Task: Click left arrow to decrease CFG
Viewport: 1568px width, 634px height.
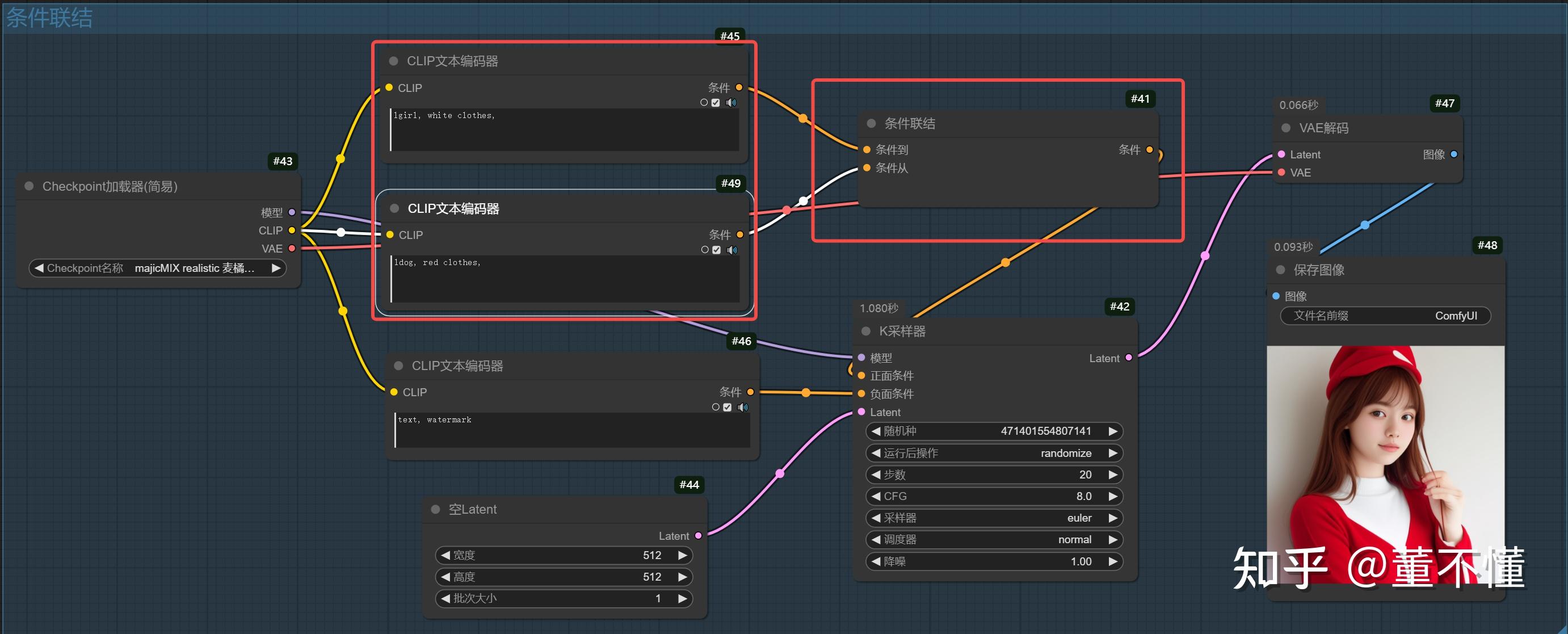Action: [876, 497]
